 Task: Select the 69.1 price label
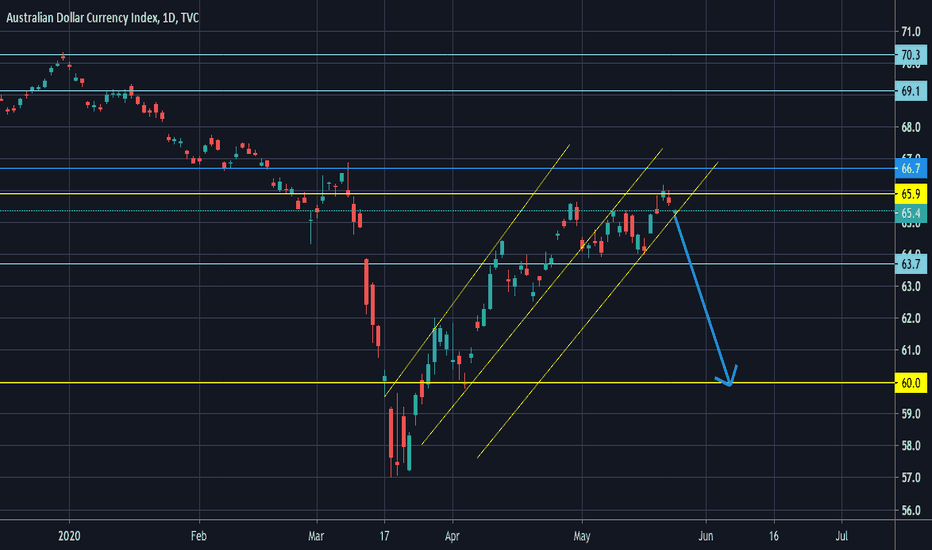click(x=911, y=91)
